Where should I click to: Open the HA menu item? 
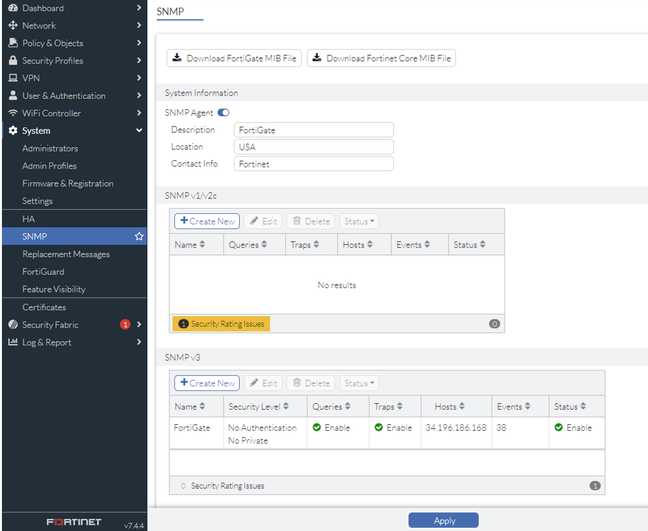click(x=29, y=219)
